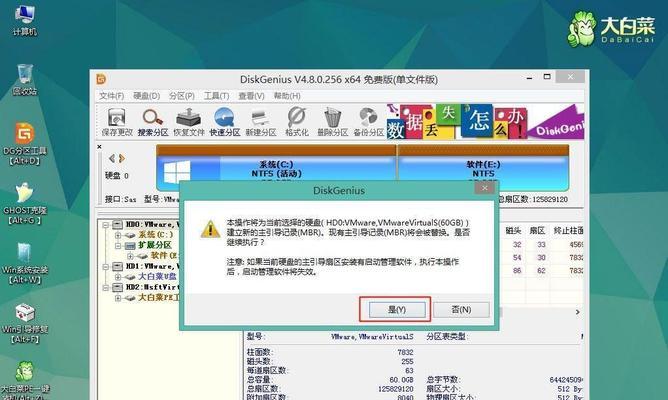Launch GHOST克隆 desktop shortcut
Image resolution: width=668 pixels, height=400 pixels.
tap(25, 204)
